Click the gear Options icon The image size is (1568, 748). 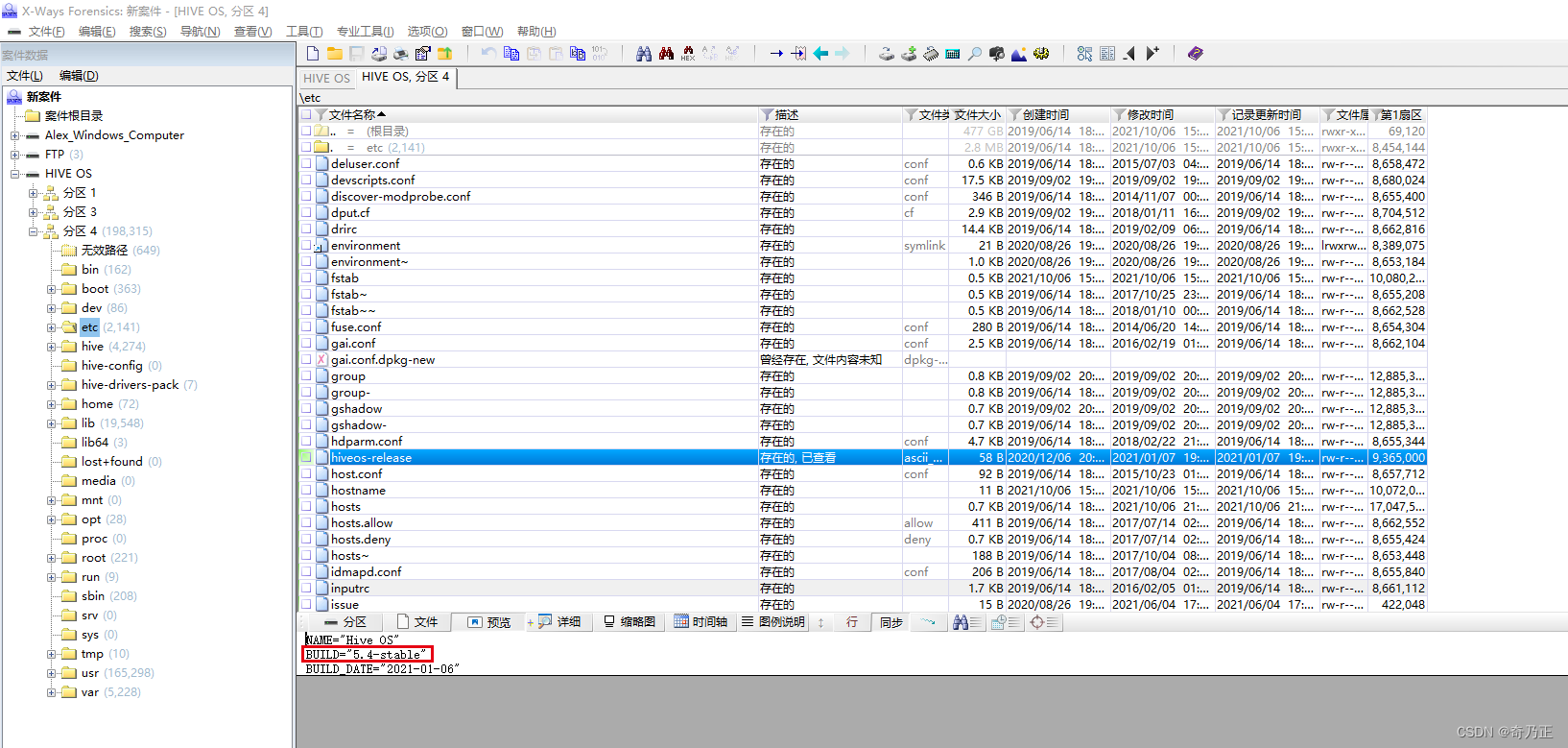point(1041,54)
